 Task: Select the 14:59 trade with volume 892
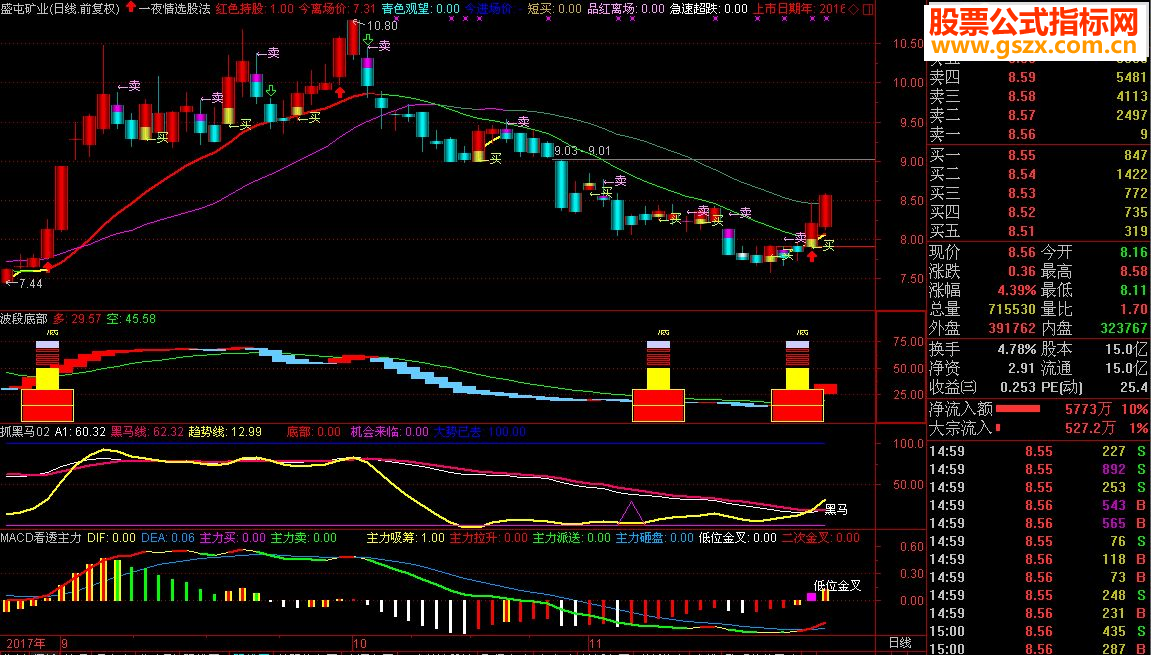click(1038, 469)
